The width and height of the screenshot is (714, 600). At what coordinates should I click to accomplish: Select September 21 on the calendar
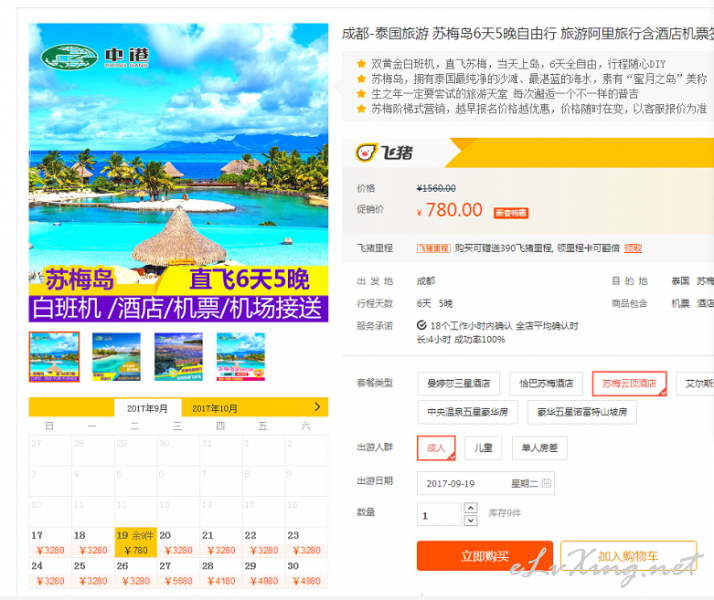pos(221,542)
